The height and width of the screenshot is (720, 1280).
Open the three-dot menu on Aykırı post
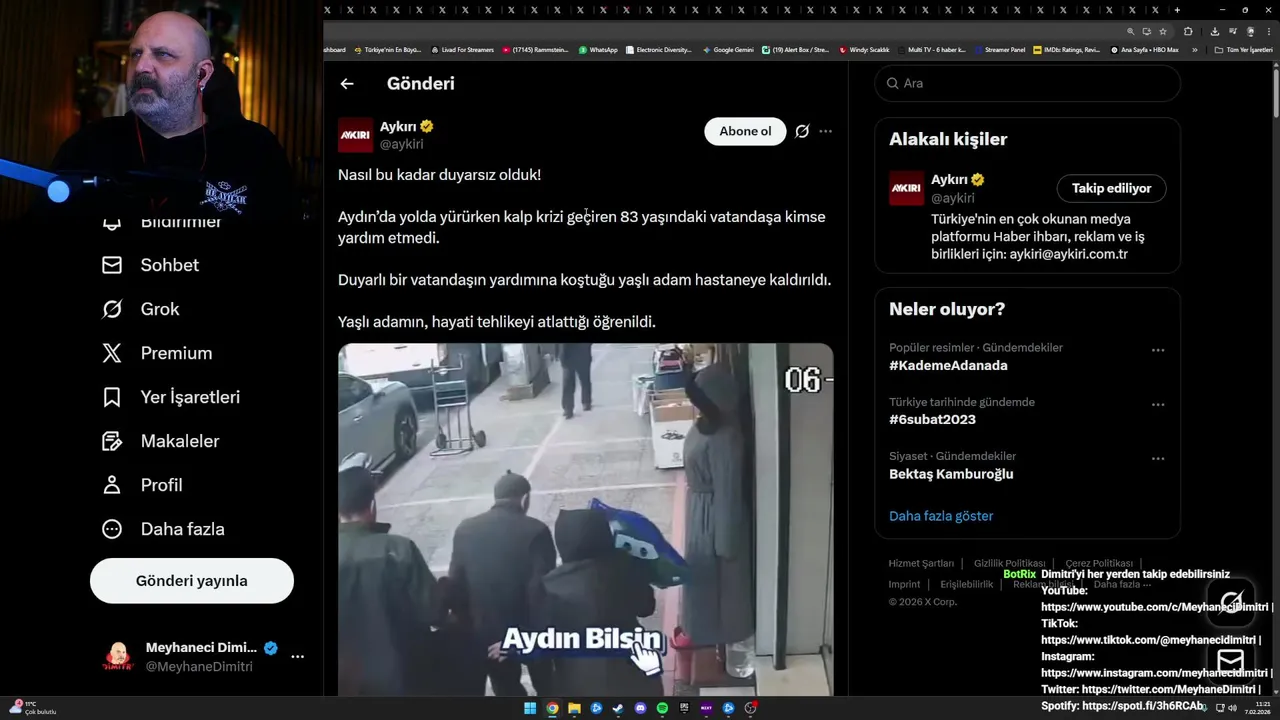(825, 131)
